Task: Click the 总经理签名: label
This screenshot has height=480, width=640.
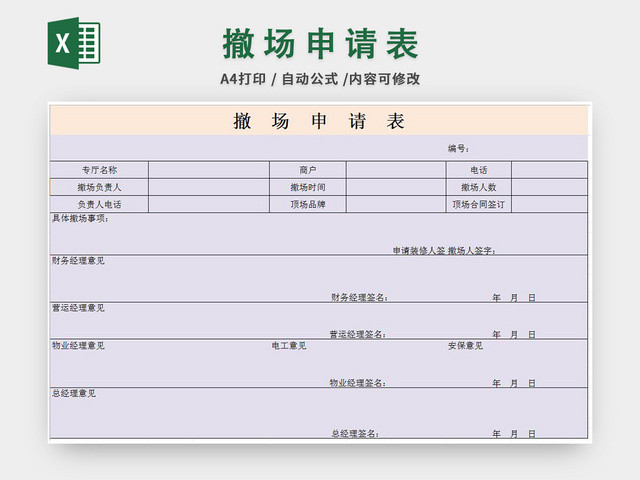Action: coord(355,433)
